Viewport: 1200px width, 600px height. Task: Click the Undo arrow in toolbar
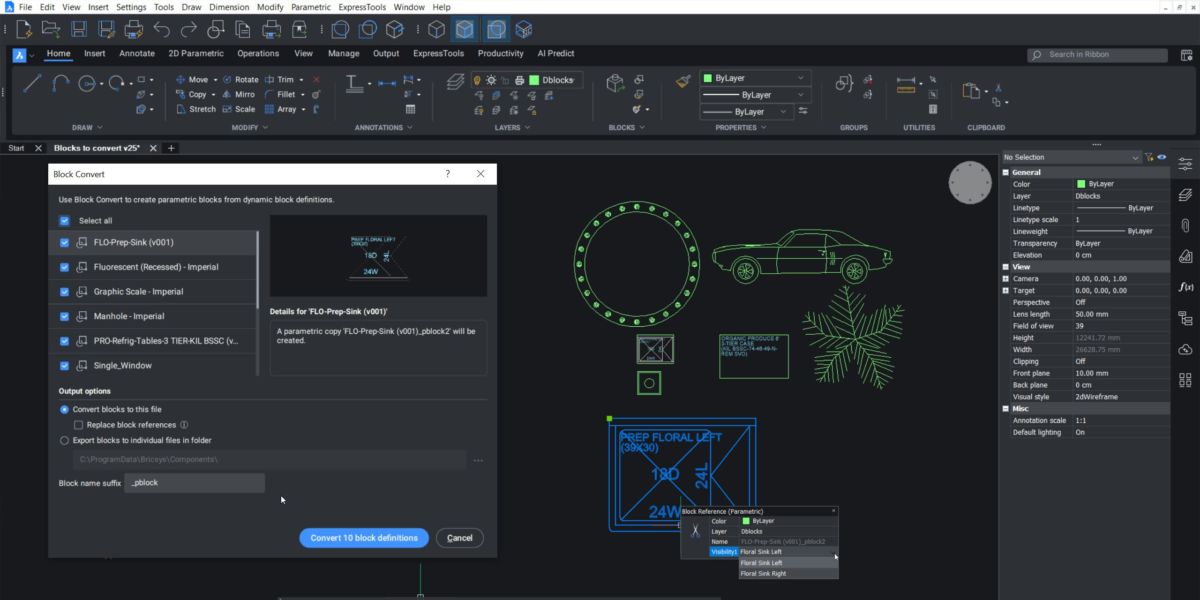tap(162, 29)
